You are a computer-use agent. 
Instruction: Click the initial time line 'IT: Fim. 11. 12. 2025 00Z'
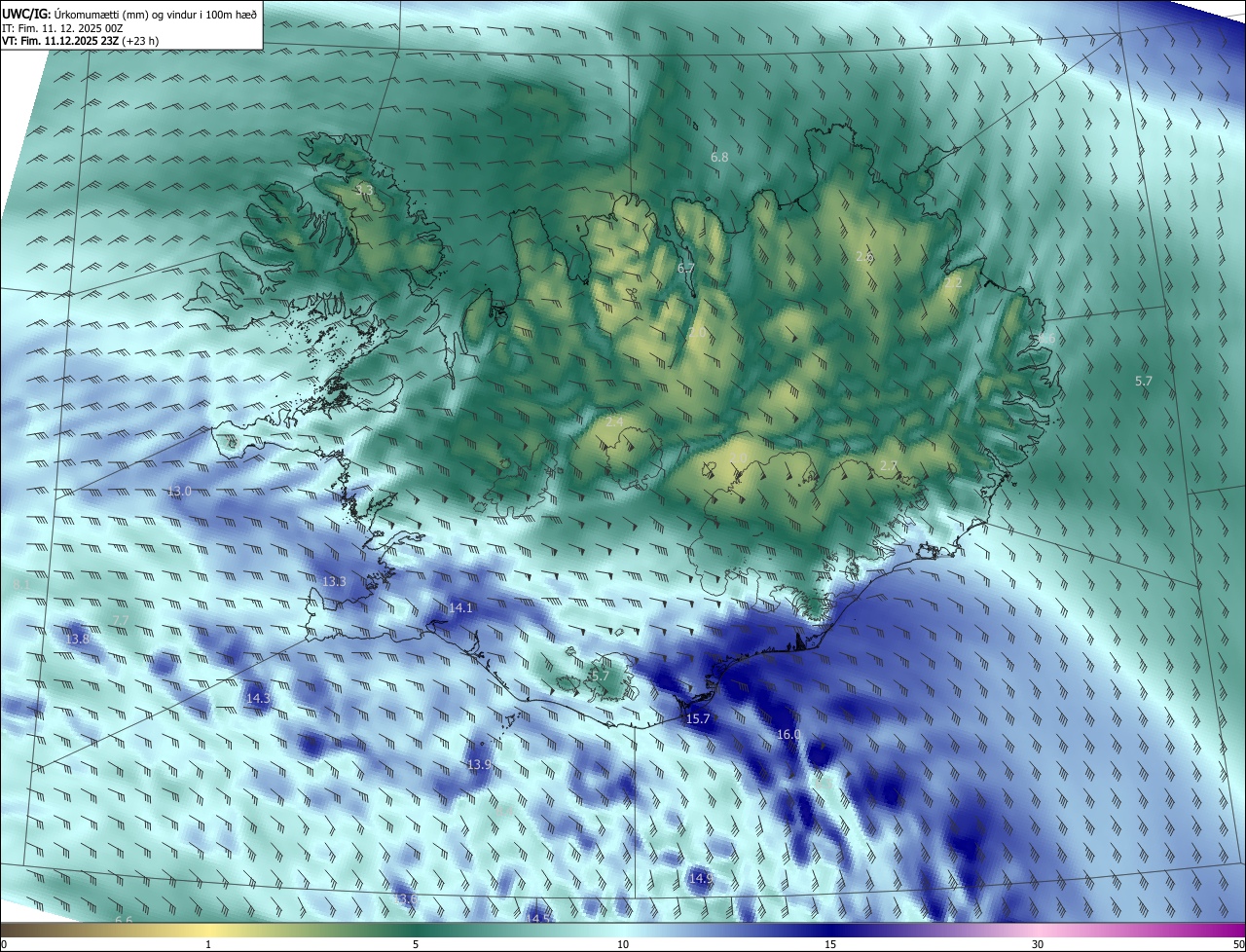(60, 27)
